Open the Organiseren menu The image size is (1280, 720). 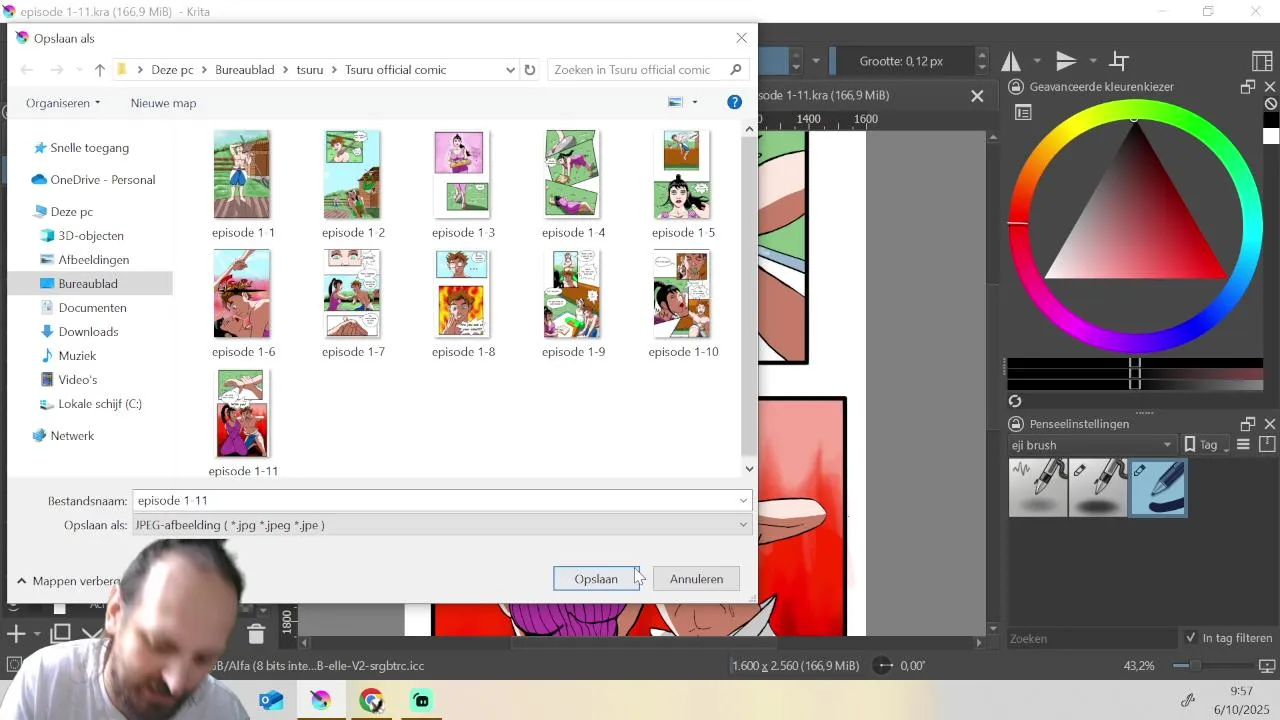tap(63, 103)
